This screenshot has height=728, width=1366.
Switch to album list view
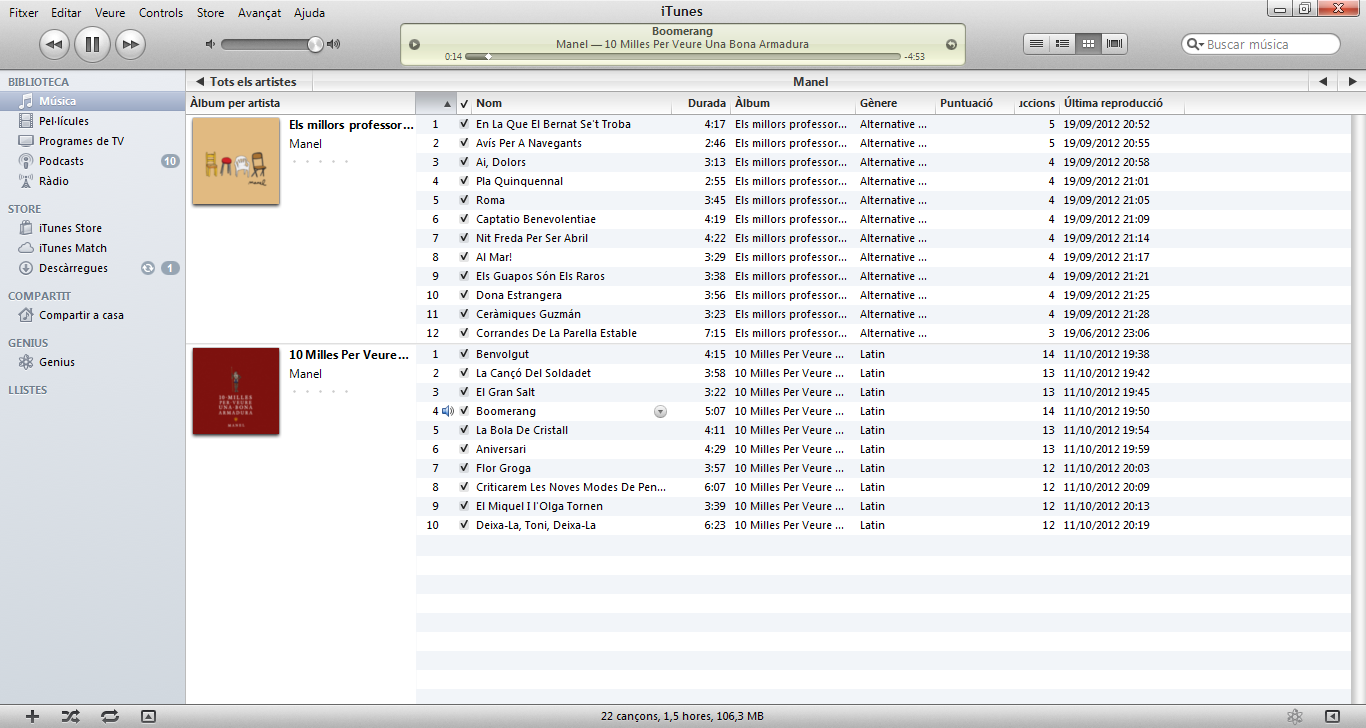1063,44
